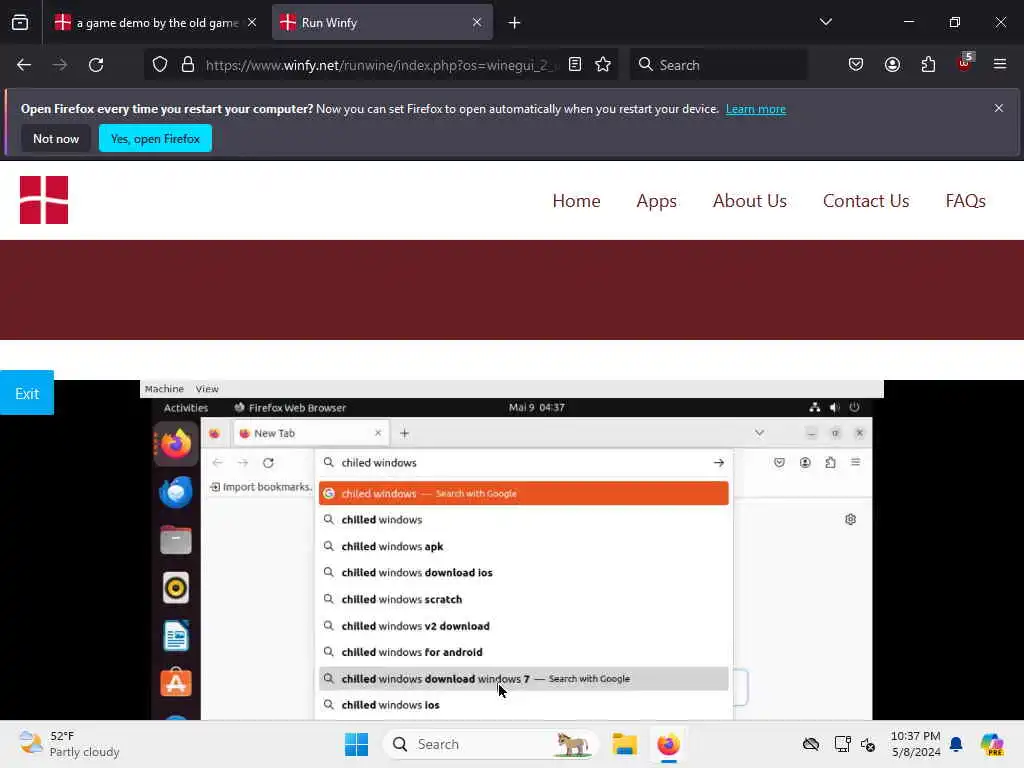Open the Pocket save icon in the outer toolbar
The height and width of the screenshot is (768, 1024).
point(856,64)
